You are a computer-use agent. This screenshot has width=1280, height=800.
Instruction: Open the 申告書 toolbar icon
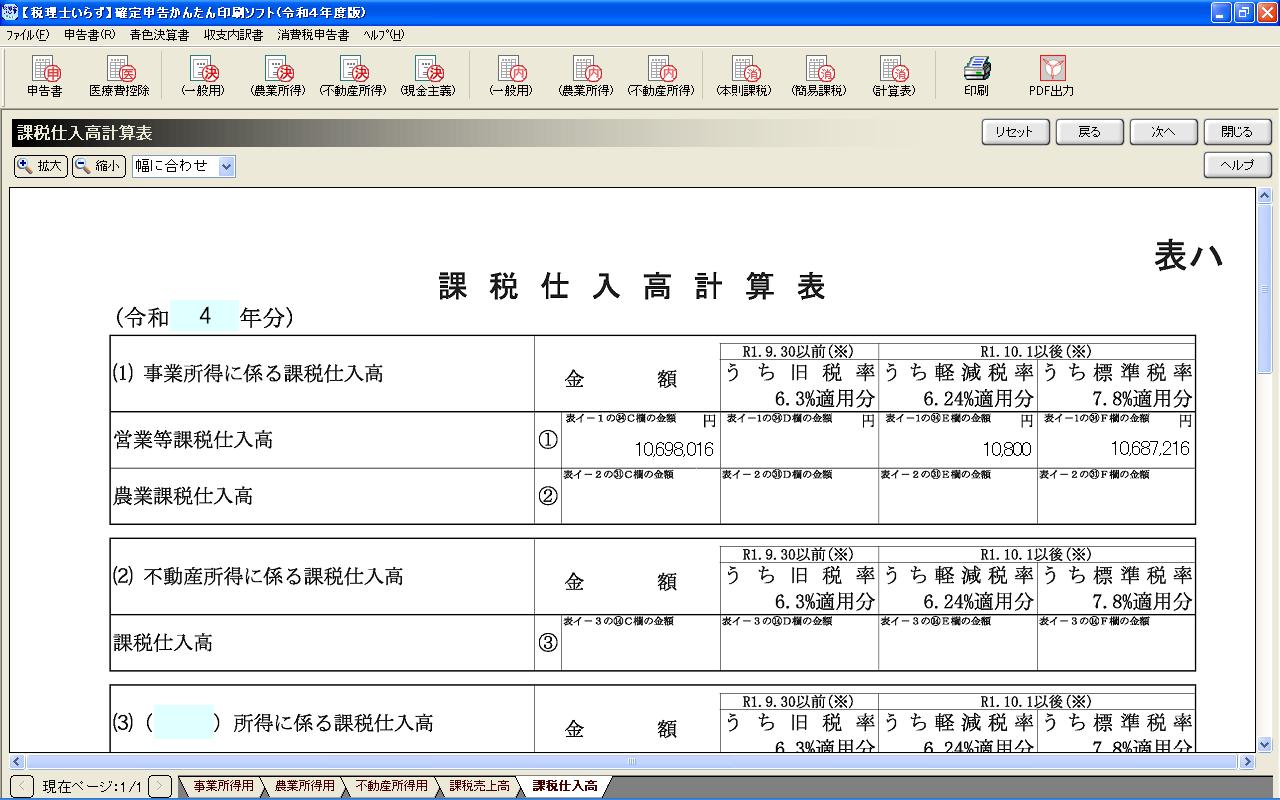pyautogui.click(x=44, y=76)
